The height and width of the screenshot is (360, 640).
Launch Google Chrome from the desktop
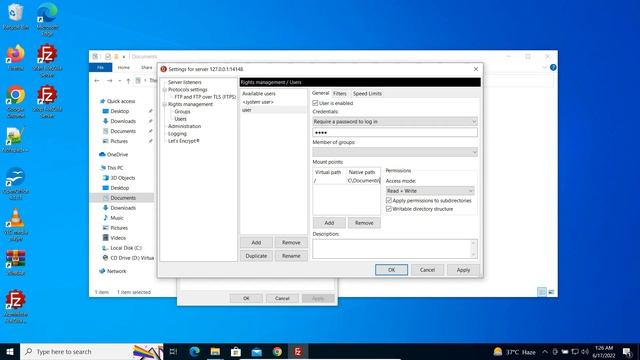[16, 102]
